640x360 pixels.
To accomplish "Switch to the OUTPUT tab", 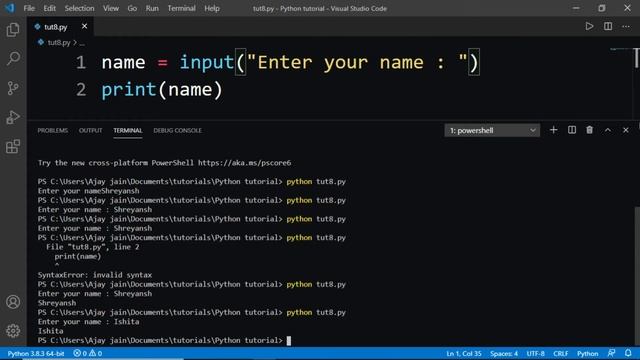I will point(90,131).
